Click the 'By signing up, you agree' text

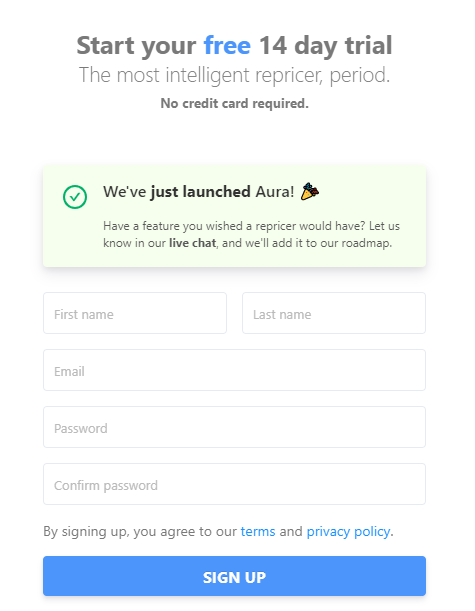[140, 532]
